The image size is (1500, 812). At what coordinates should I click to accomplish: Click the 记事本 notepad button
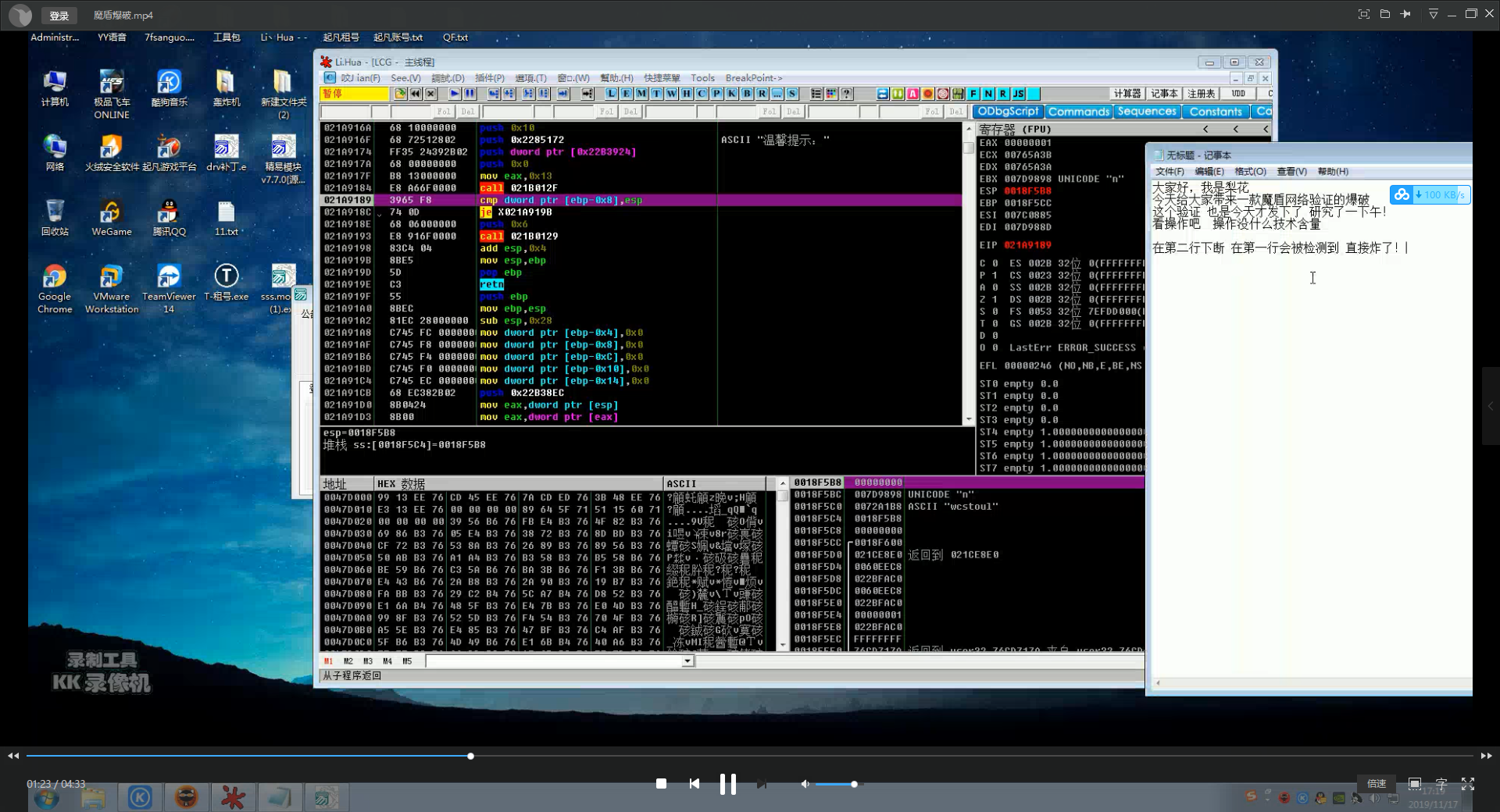click(x=1164, y=94)
